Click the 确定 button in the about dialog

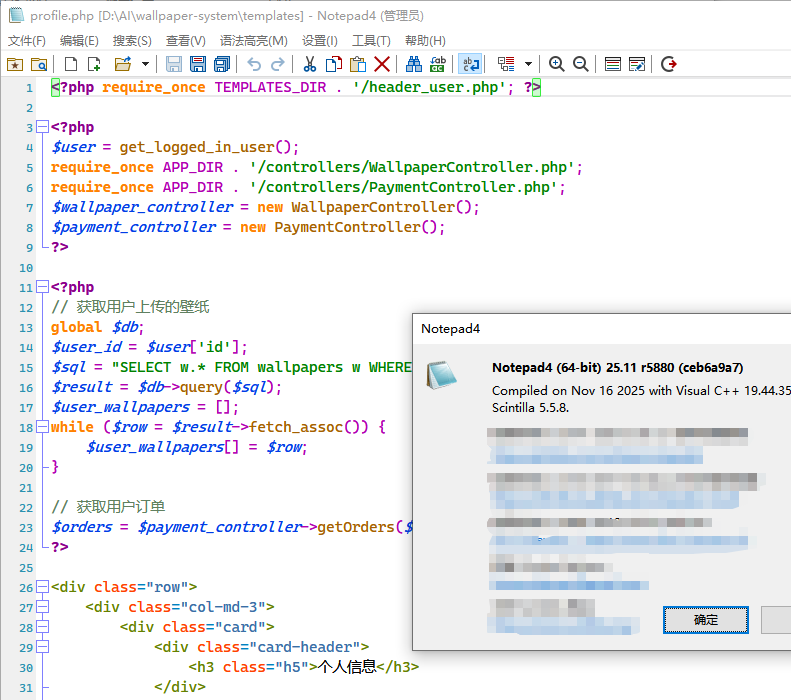706,620
